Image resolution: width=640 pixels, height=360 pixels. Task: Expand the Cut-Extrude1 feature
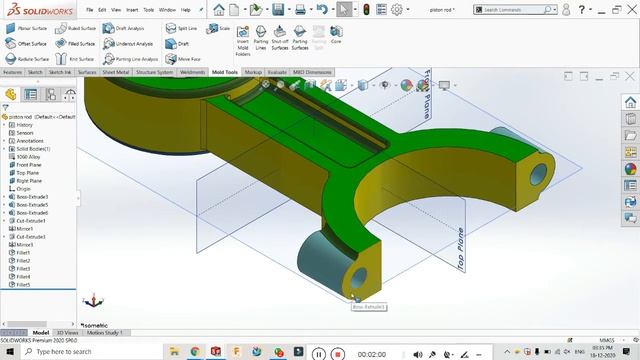click(4, 221)
